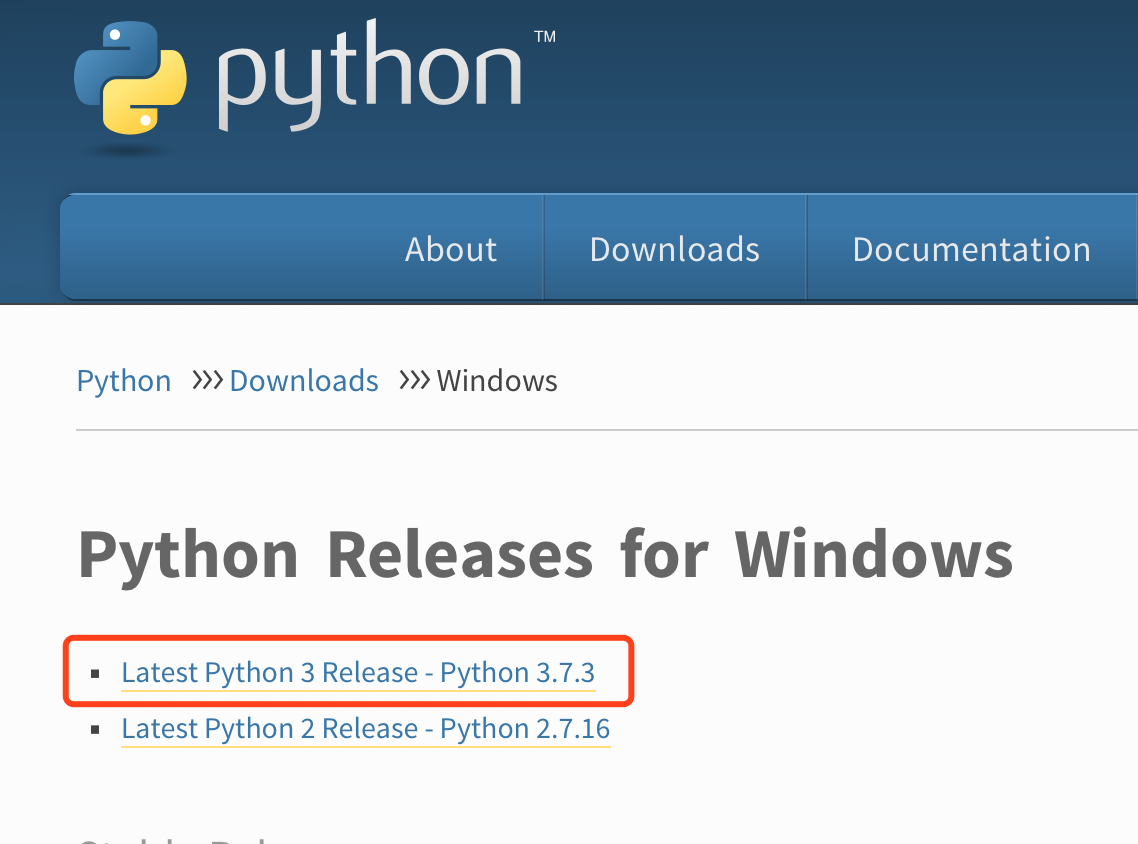Open Latest Python 2 Release - Python 2.7.16
Screen dimensions: 1138x844
pyautogui.click(x=365, y=729)
